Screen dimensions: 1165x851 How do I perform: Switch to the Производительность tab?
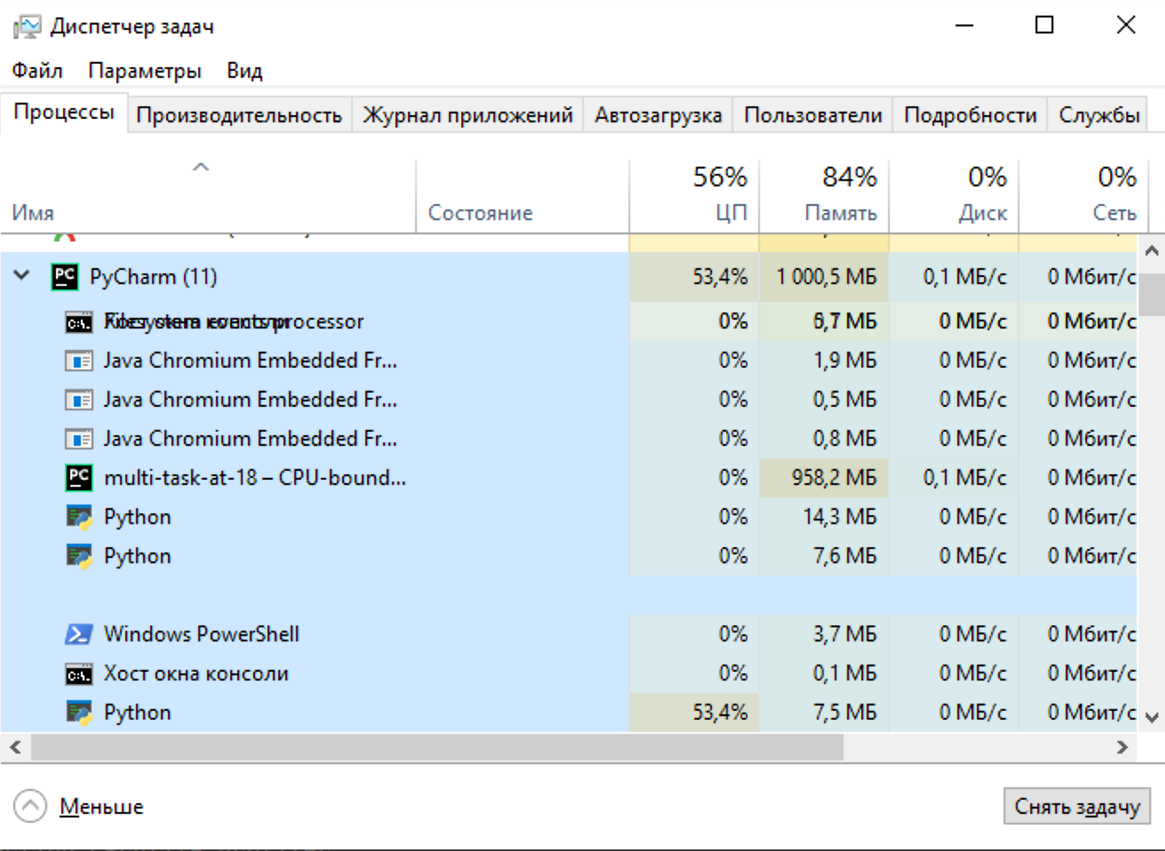pos(239,115)
